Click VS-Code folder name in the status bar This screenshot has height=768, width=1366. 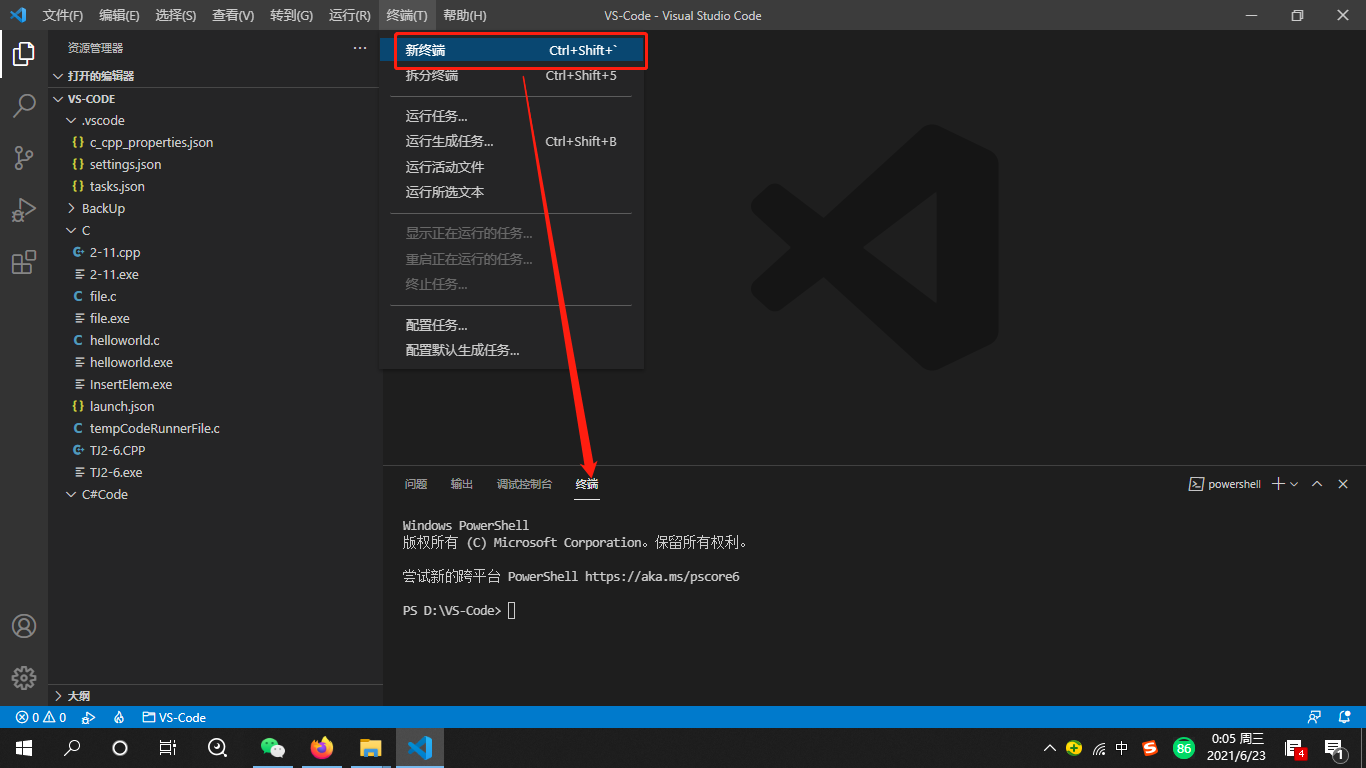click(174, 716)
